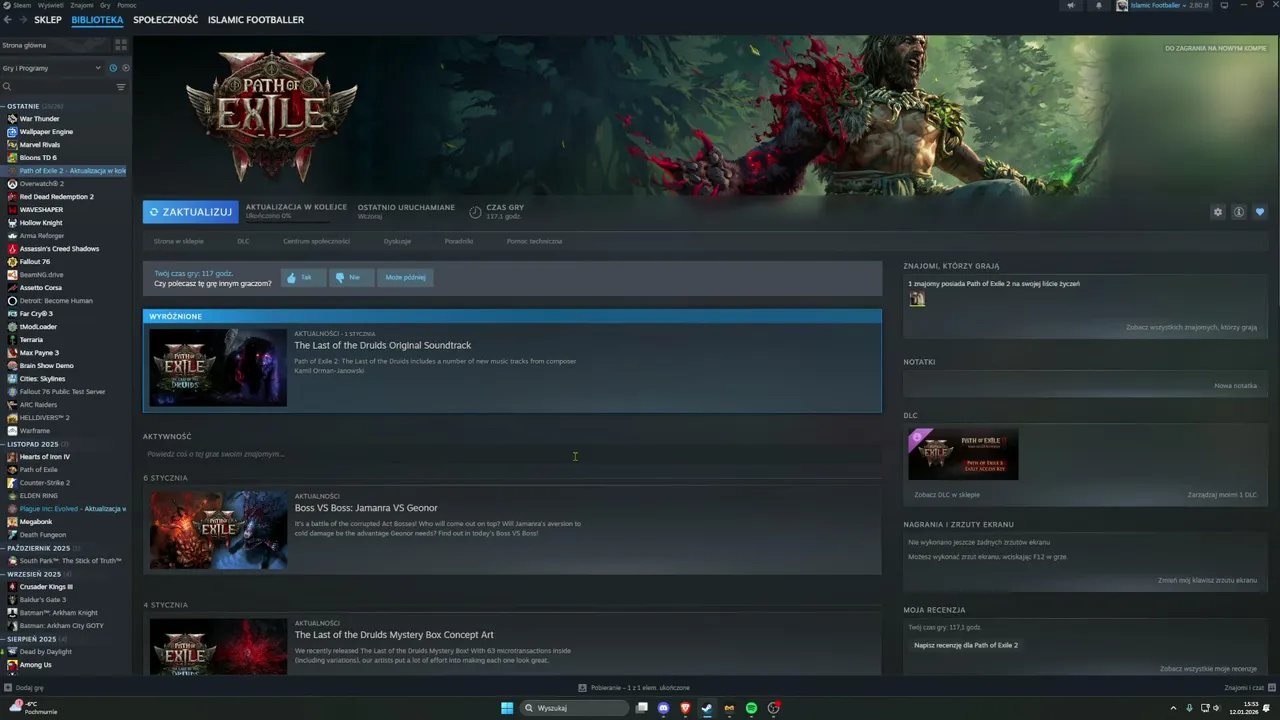Go to the SKLEP tab
The width and height of the screenshot is (1280, 720).
tap(47, 20)
